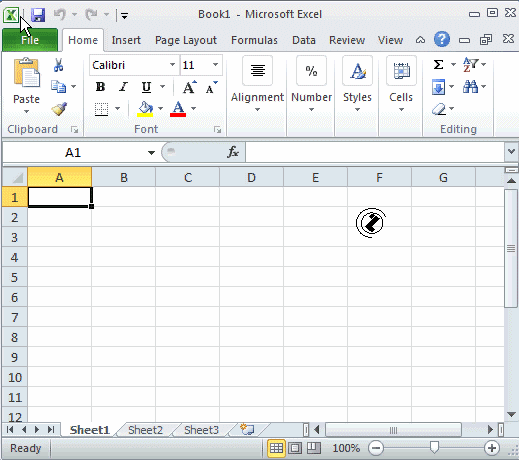
Task: Switch to the Sheet2 worksheet tab
Action: (145, 430)
